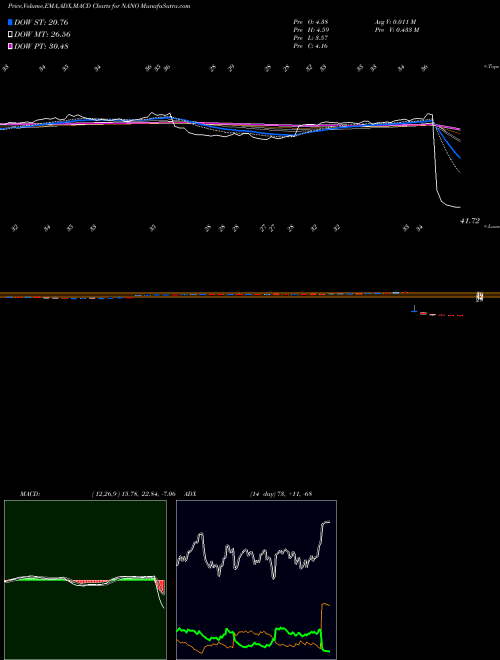Image resolution: width=500 pixels, height=660 pixels.
Task: Click the brown volume bar strip
Action: (250, 295)
